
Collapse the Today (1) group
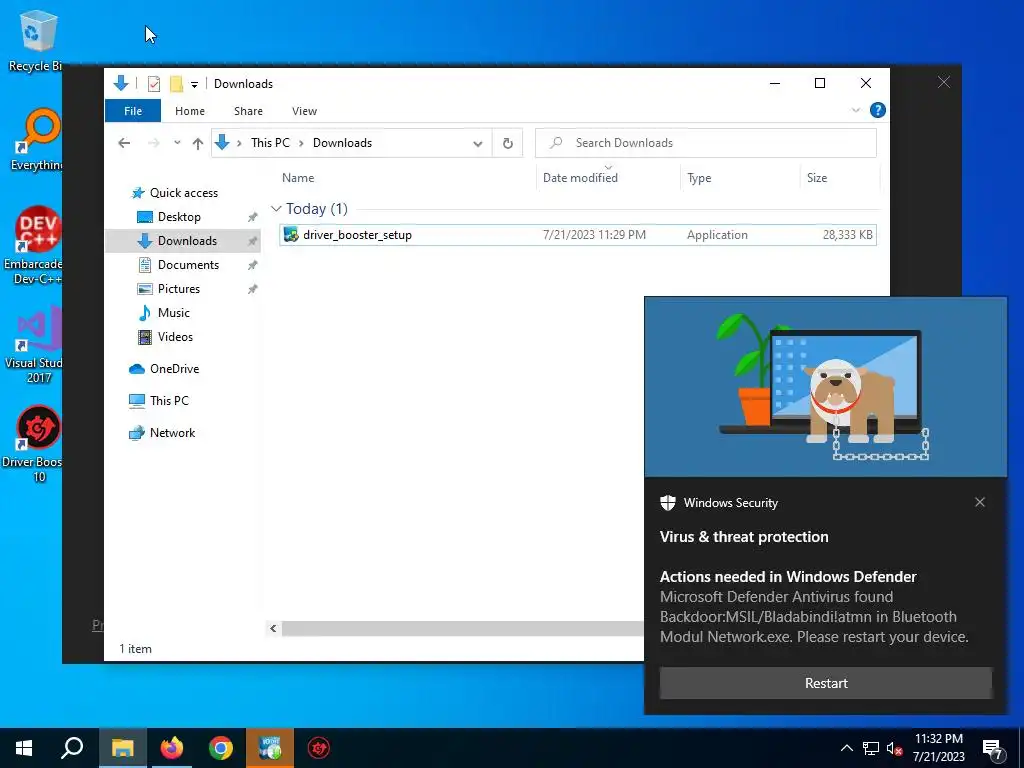coord(276,209)
